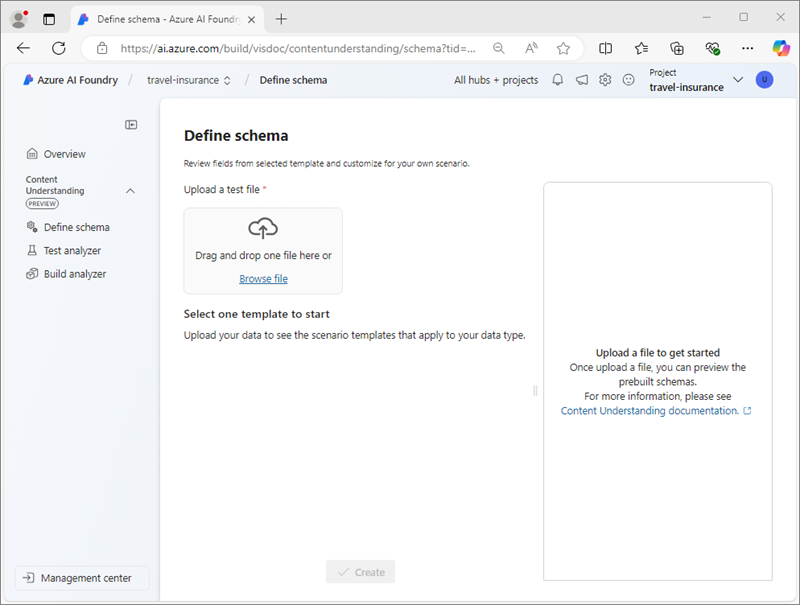Open the Copilot icon
Viewport: 800px width, 605px height.
point(781,48)
